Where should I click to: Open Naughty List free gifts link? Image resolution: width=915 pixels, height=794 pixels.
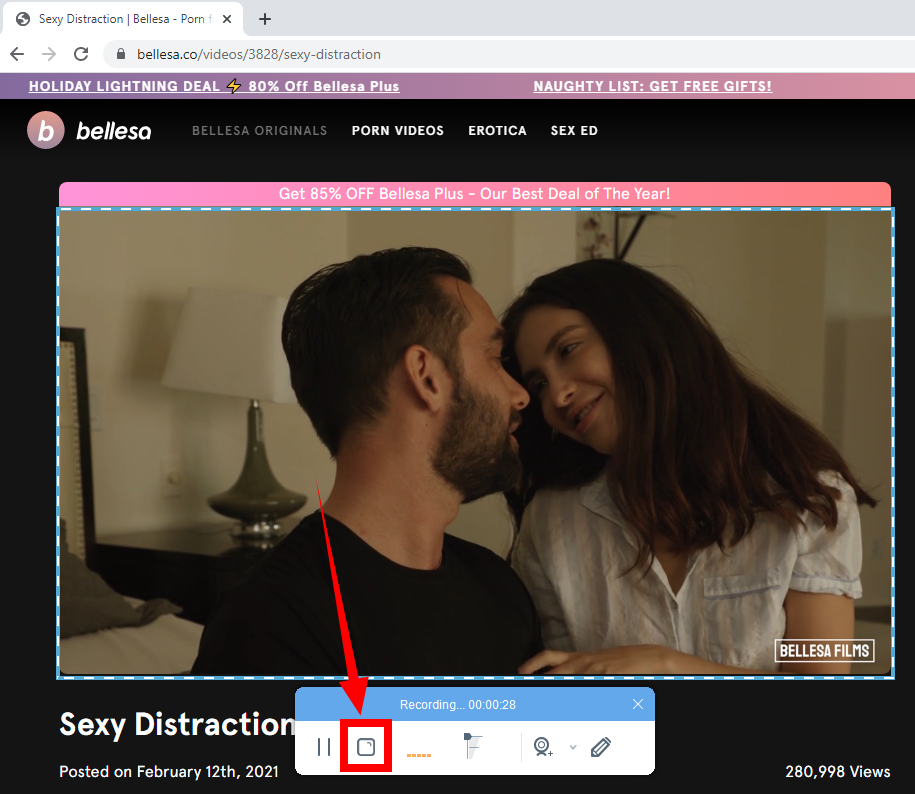652,86
